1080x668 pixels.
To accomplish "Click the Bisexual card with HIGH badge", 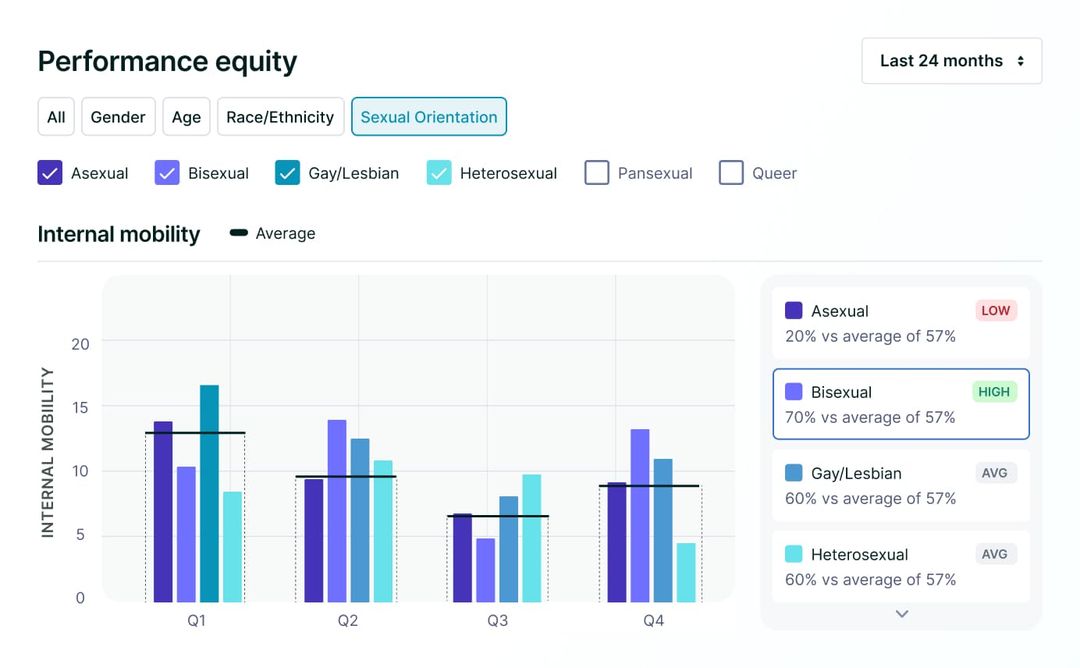I will click(x=900, y=404).
